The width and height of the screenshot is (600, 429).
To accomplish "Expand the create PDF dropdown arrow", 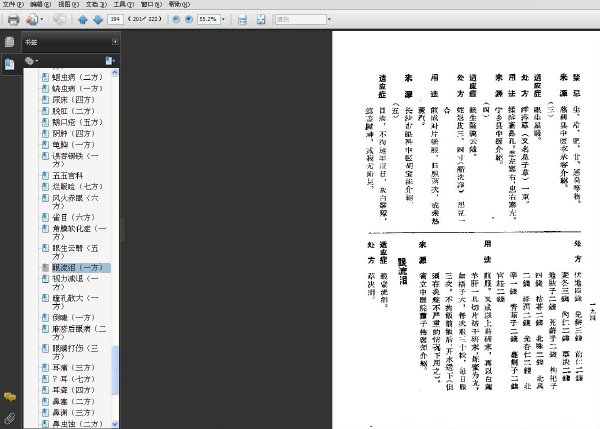I will (x=42, y=19).
